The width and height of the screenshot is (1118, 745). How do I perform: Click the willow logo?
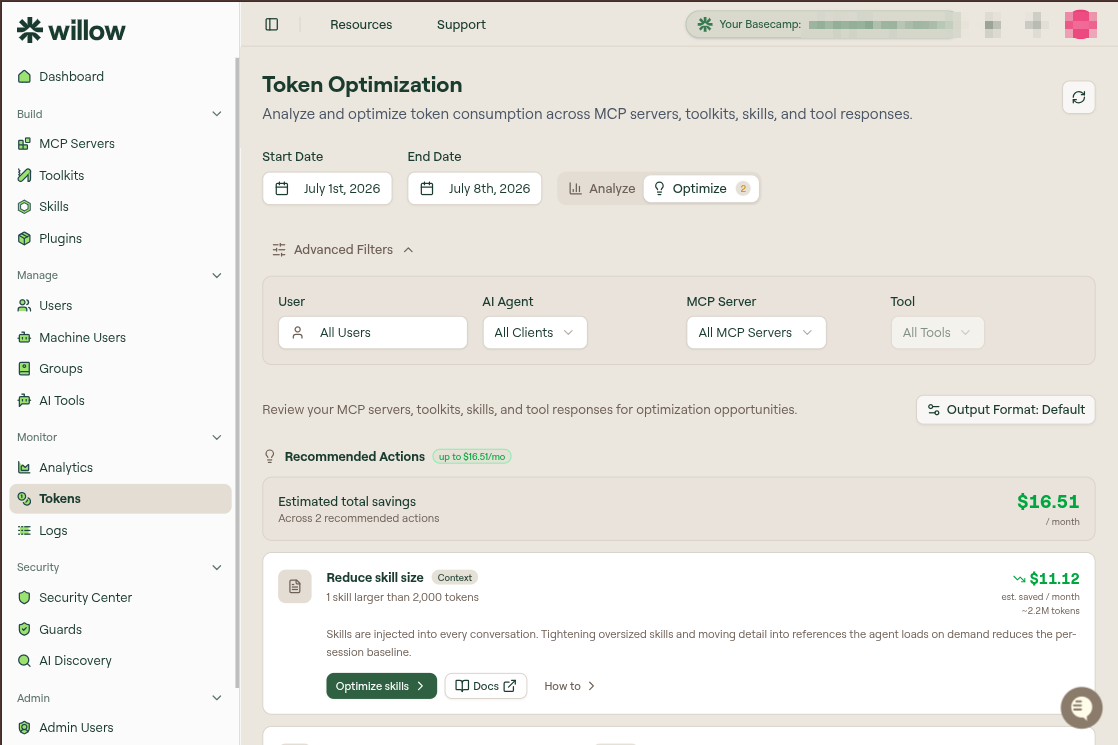[71, 30]
